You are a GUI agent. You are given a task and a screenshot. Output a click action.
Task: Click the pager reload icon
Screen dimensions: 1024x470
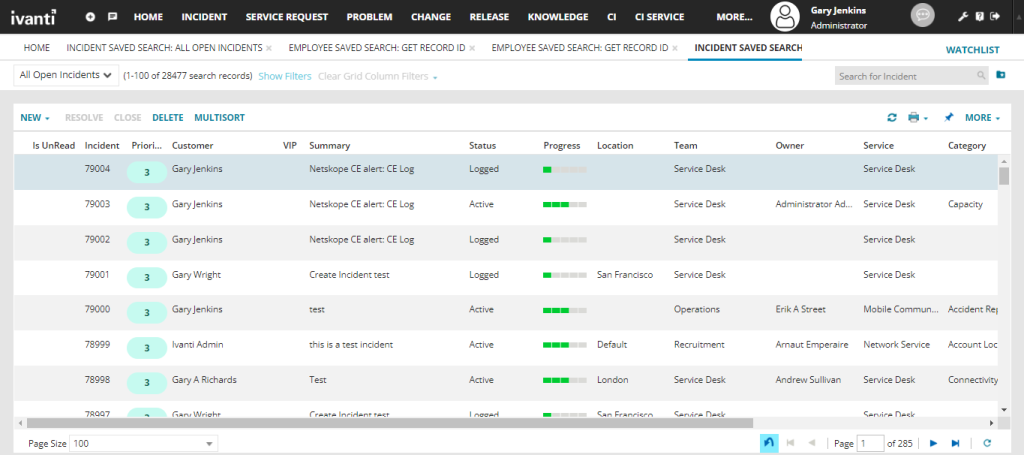(x=987, y=443)
